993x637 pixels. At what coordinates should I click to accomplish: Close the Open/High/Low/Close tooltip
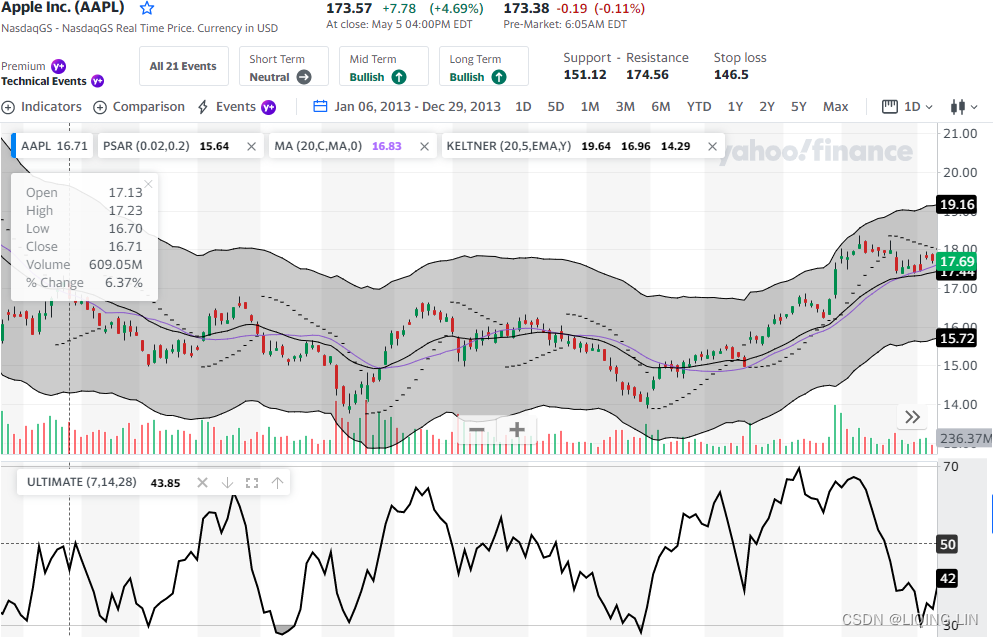coord(148,184)
